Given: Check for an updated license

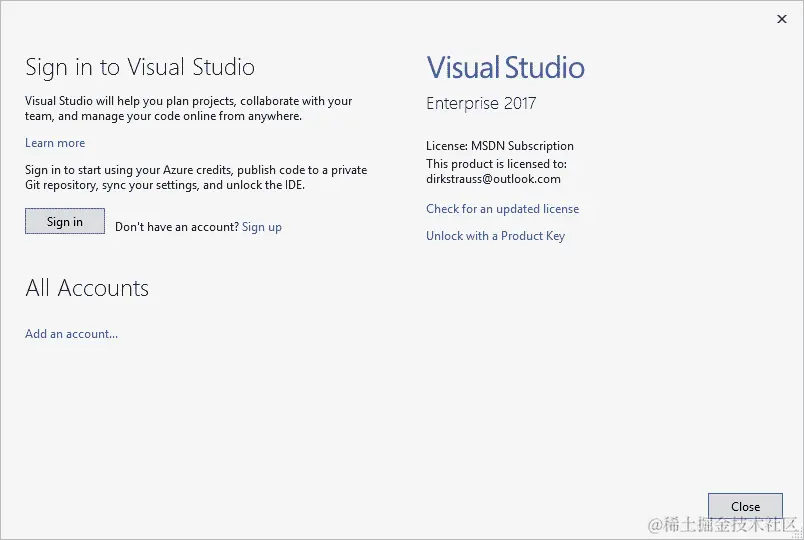Looking at the screenshot, I should tap(502, 209).
